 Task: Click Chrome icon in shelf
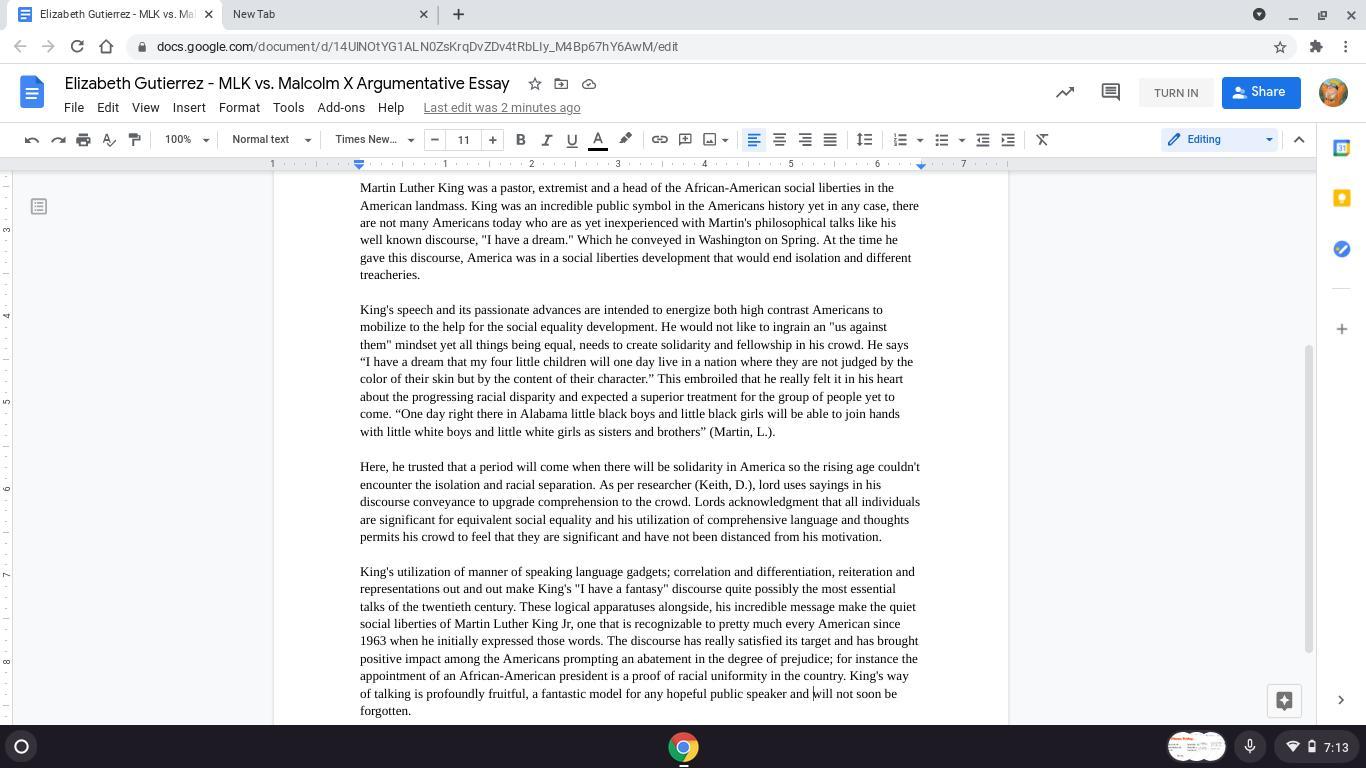coord(683,747)
